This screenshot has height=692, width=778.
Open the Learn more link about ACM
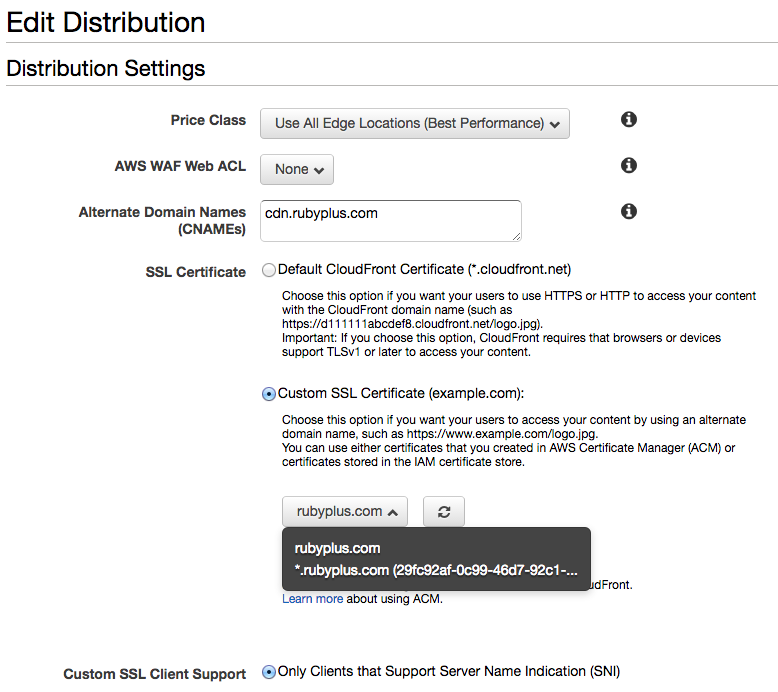pos(312,599)
